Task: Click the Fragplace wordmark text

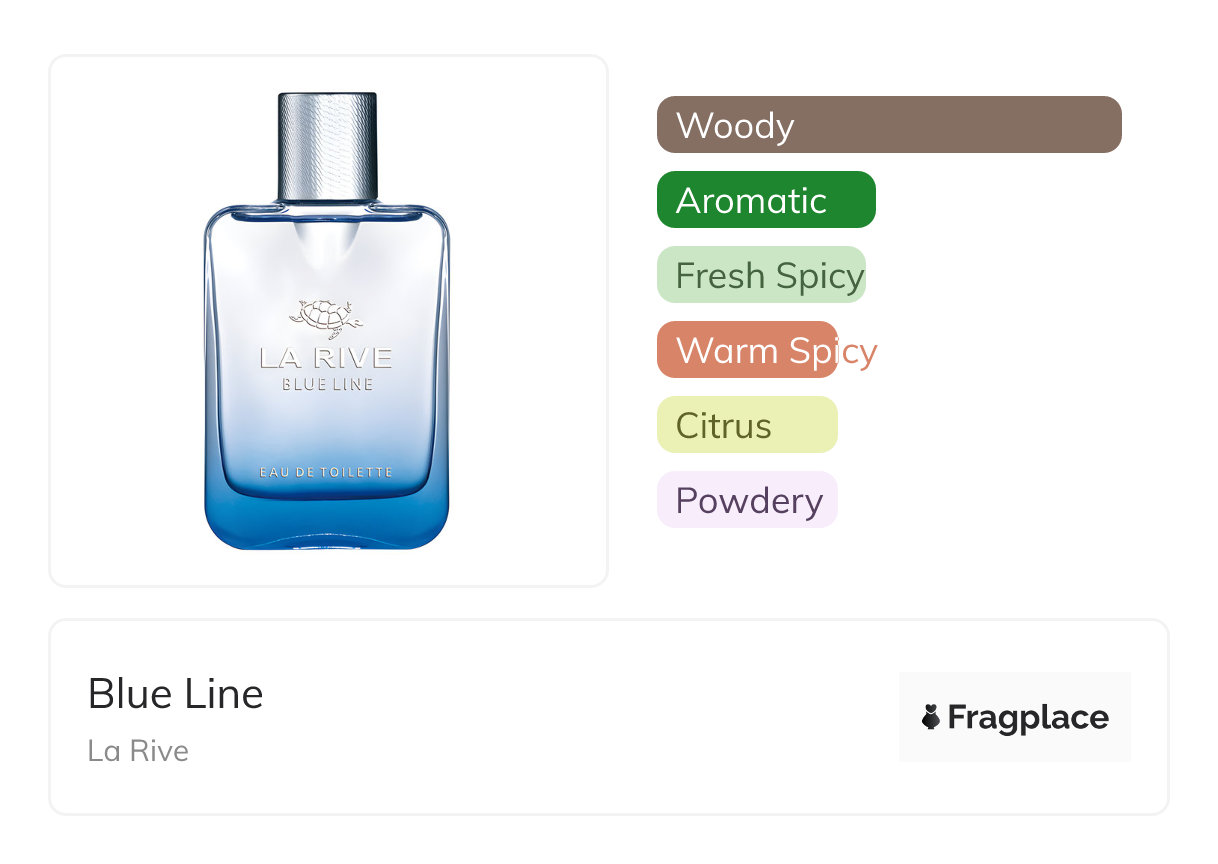Action: [x=1028, y=717]
